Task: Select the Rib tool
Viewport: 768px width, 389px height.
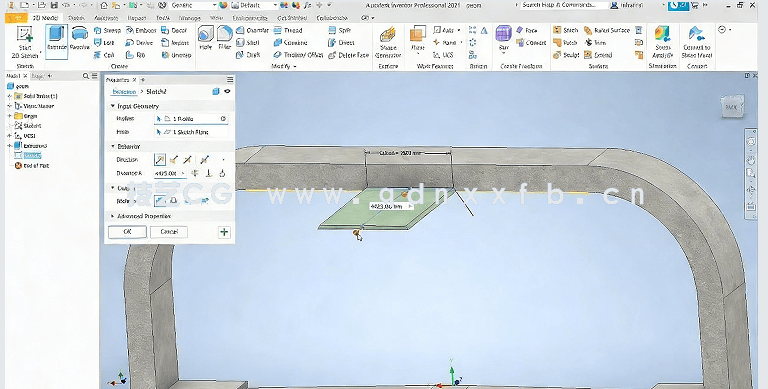Action: (136, 55)
